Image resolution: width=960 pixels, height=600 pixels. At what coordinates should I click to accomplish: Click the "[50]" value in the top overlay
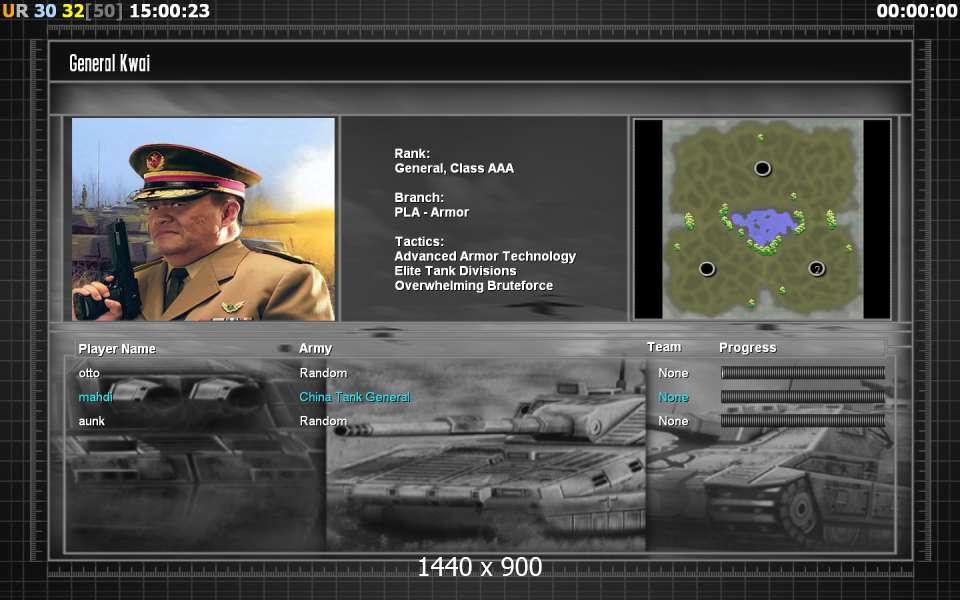[x=103, y=11]
